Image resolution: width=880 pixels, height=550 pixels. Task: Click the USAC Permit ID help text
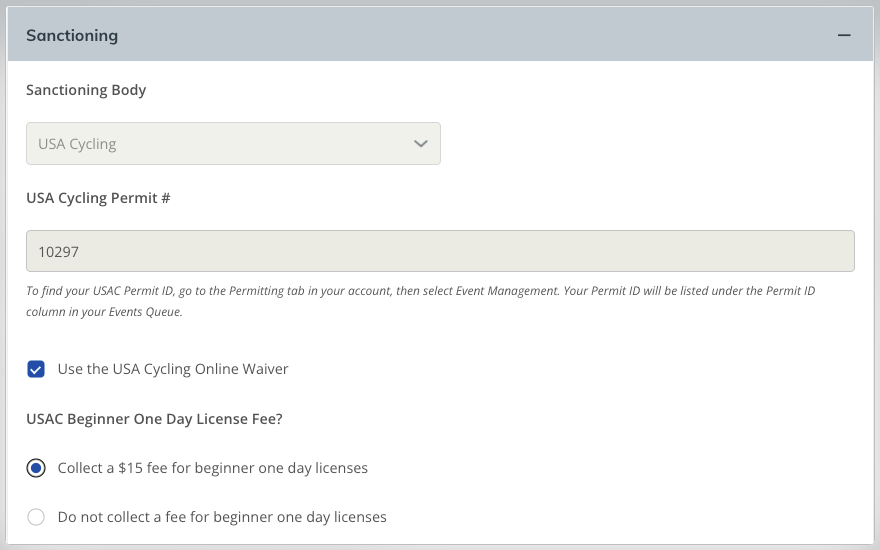coord(420,301)
